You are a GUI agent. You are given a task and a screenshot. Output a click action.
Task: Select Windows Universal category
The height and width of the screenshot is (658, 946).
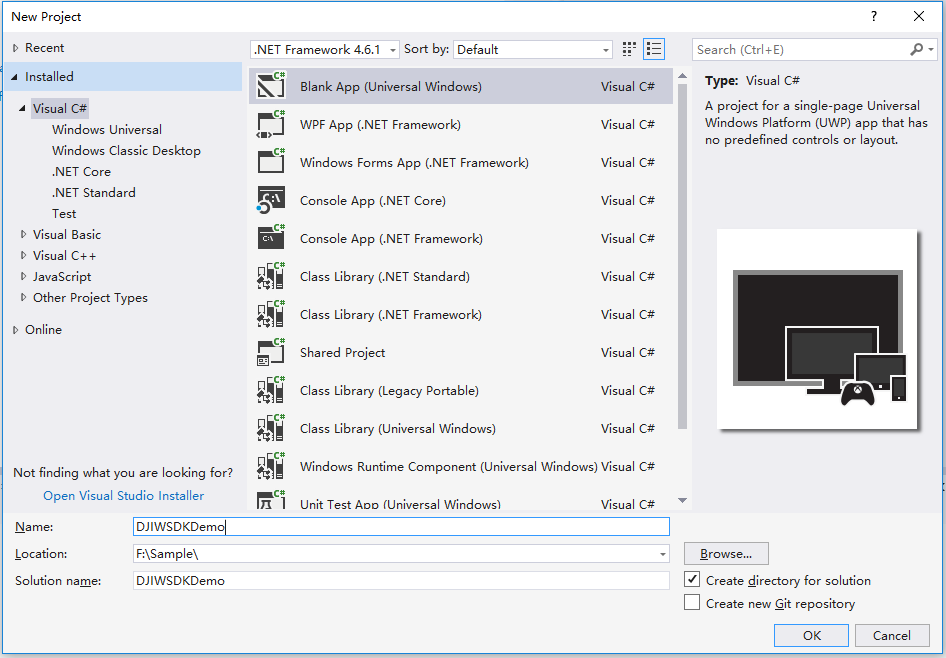point(107,130)
